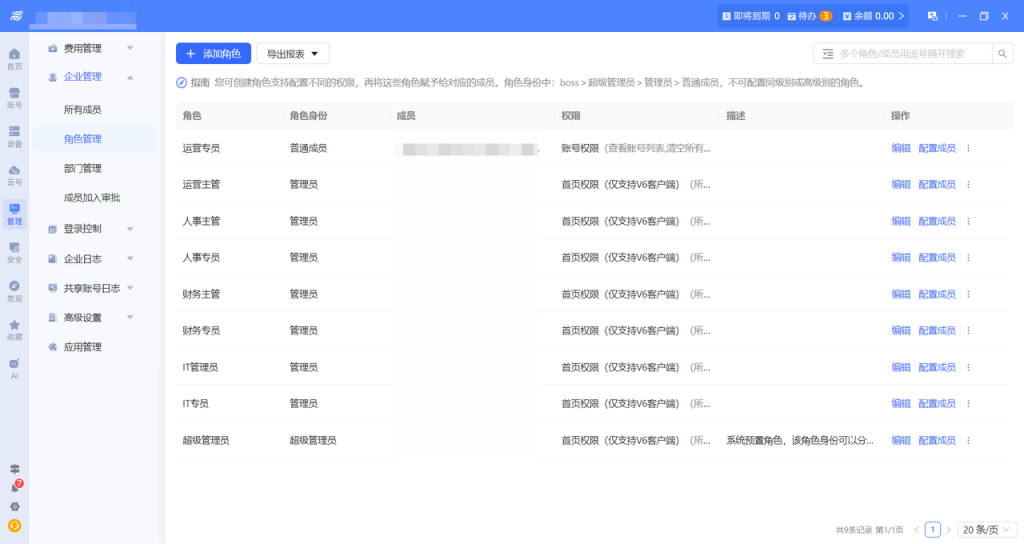Open notifications bell with badge 7
The image size is (1024, 544).
(x=15, y=487)
